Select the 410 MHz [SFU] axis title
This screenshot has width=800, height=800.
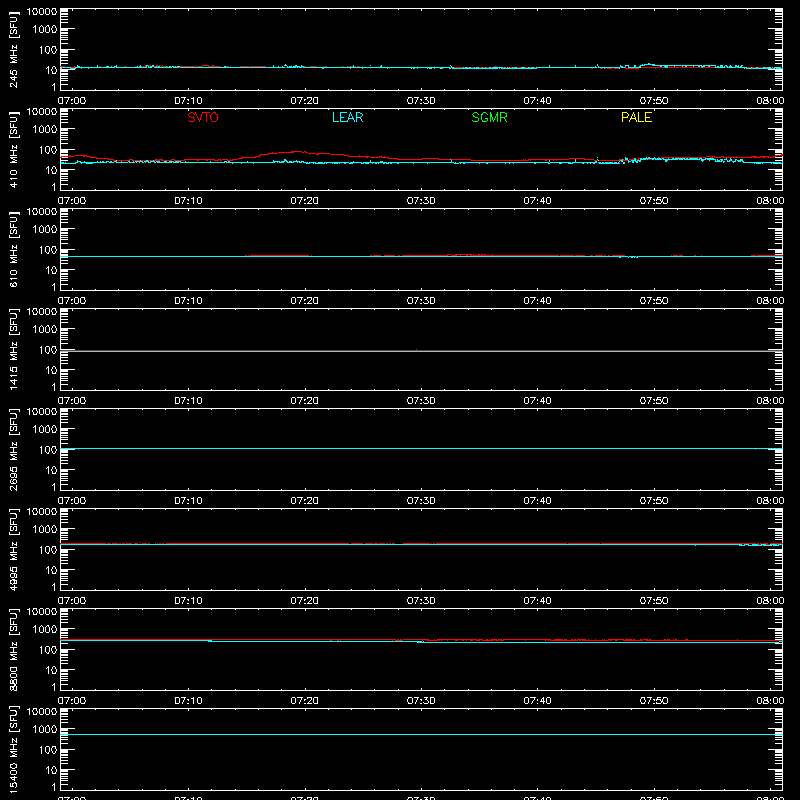[14, 149]
